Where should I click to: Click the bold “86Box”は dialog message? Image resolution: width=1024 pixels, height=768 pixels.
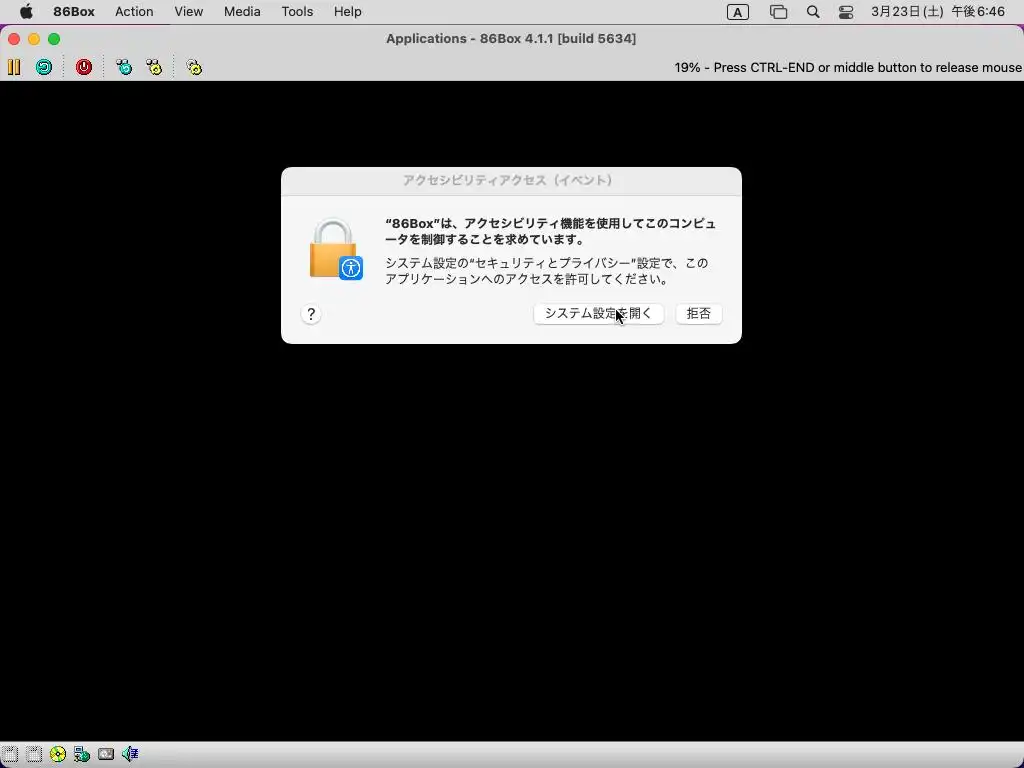[551, 231]
